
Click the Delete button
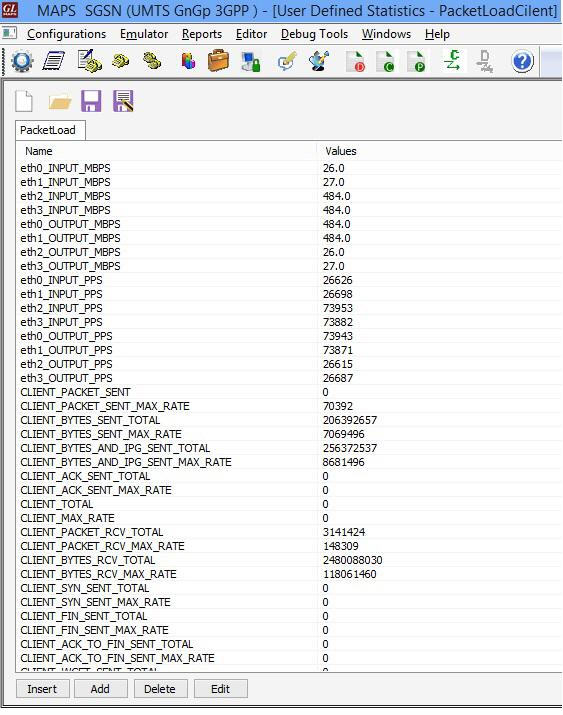click(160, 689)
